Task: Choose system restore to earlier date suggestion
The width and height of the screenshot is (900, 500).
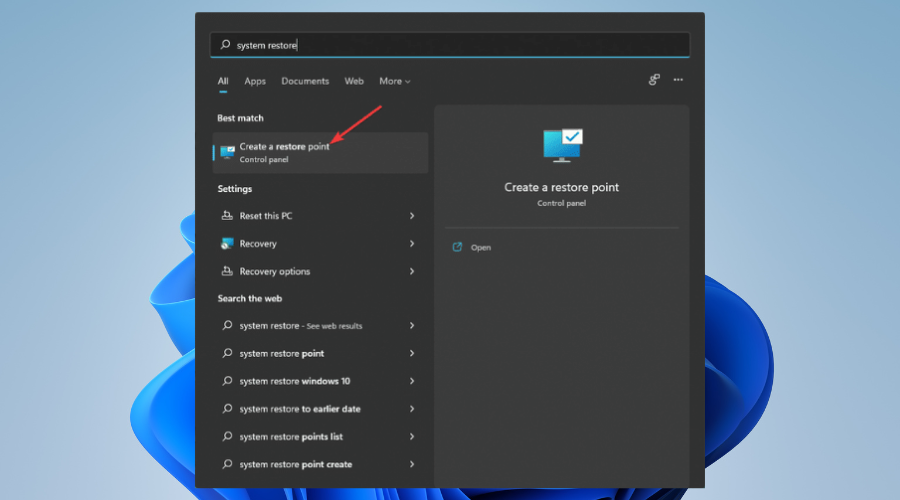Action: pos(300,409)
